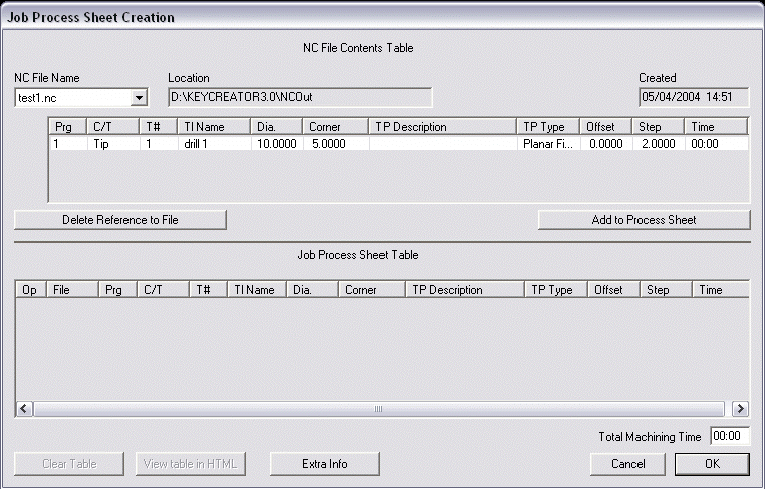765x489 pixels.
Task: Click the Location path field
Action: [300, 97]
